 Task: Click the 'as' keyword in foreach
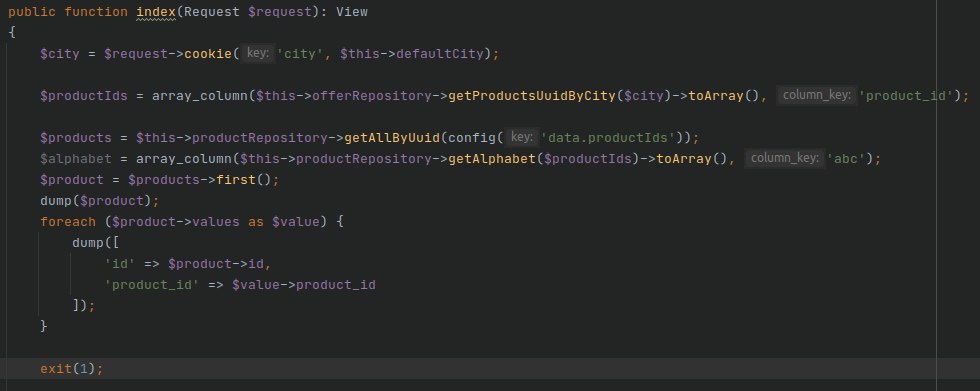pyautogui.click(x=256, y=222)
